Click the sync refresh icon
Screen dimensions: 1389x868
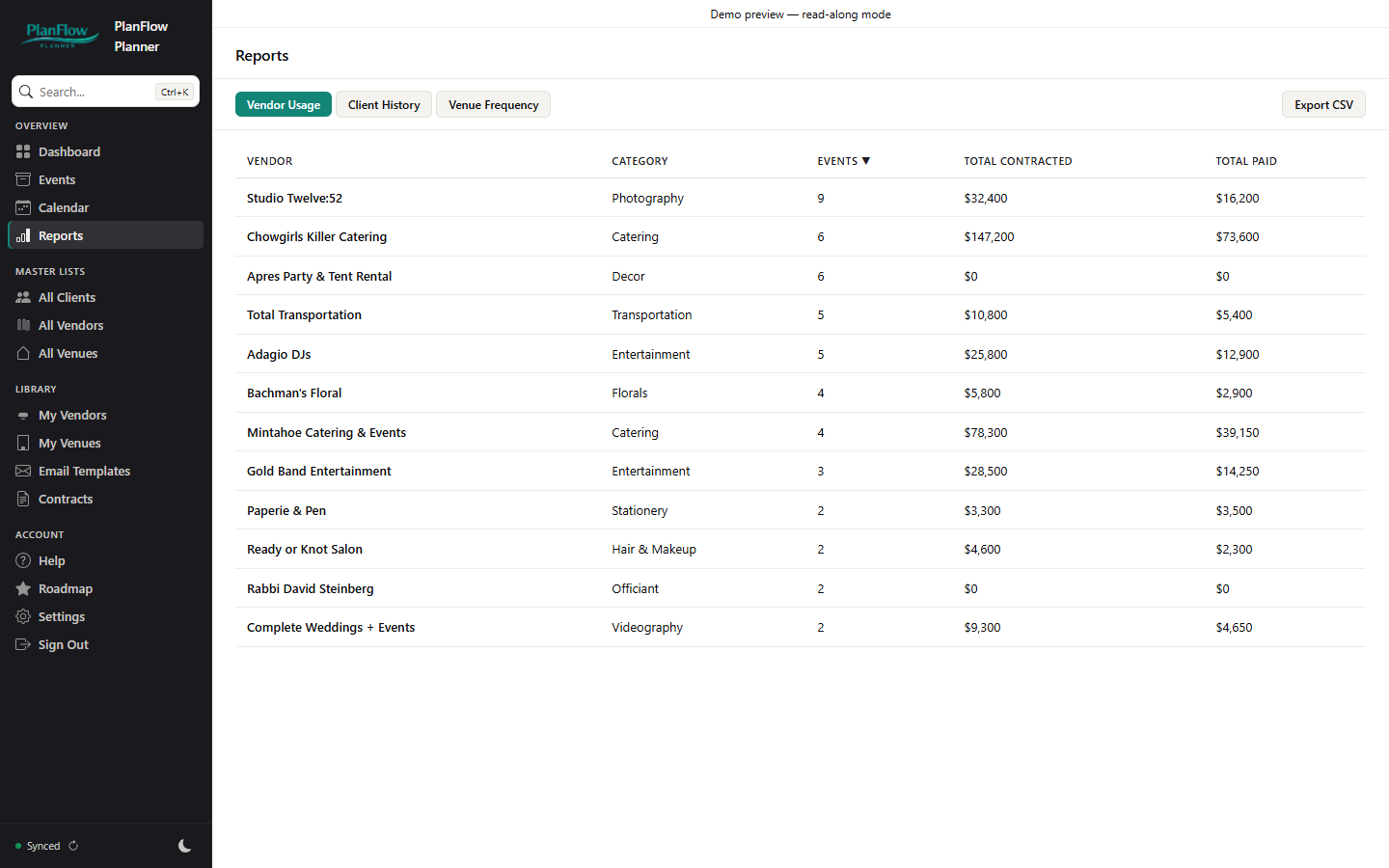pyautogui.click(x=73, y=846)
